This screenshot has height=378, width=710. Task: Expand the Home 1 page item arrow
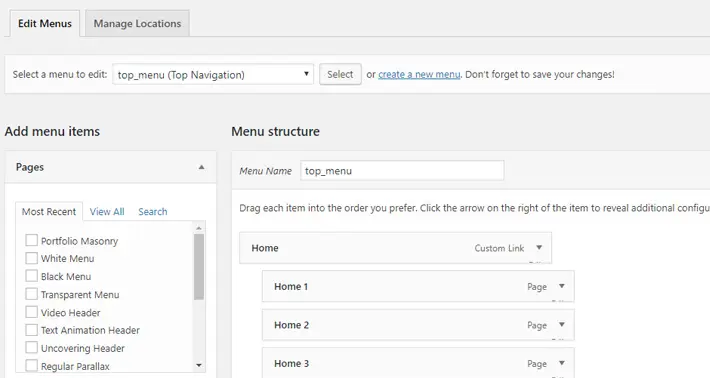(x=561, y=286)
